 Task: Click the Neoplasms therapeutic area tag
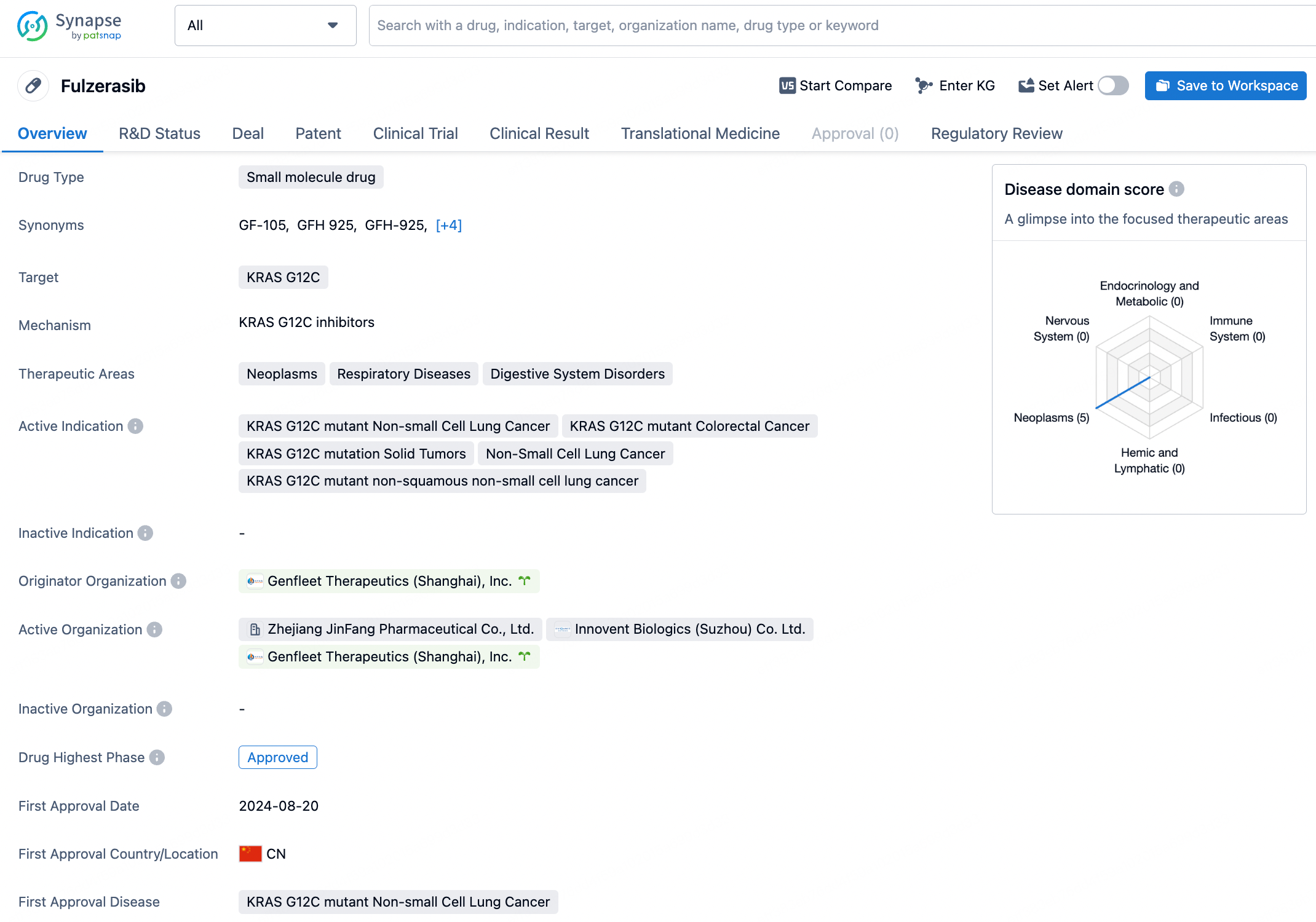(282, 374)
